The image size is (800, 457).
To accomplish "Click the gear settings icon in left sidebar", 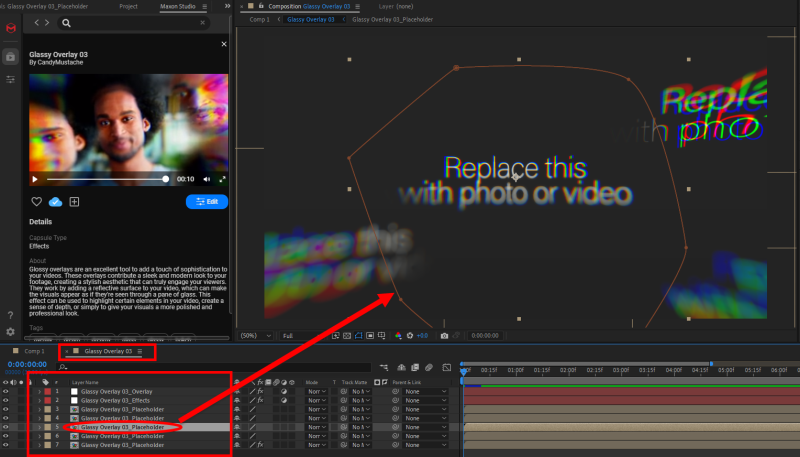I will (x=10, y=331).
